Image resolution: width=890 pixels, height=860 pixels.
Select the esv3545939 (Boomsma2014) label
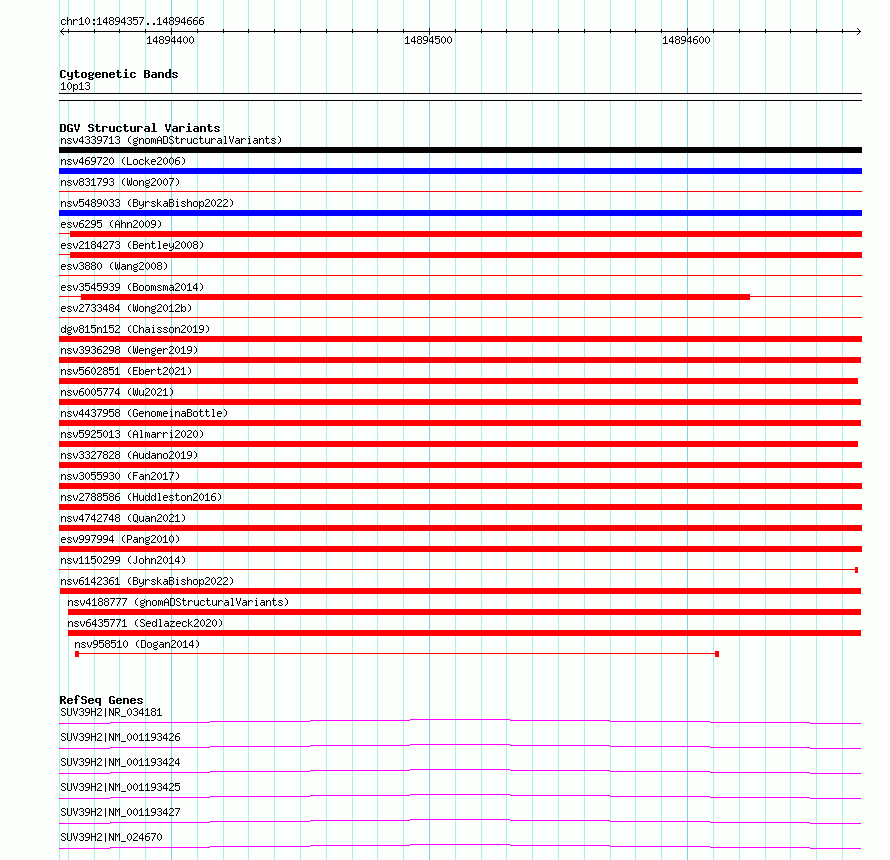click(132, 287)
